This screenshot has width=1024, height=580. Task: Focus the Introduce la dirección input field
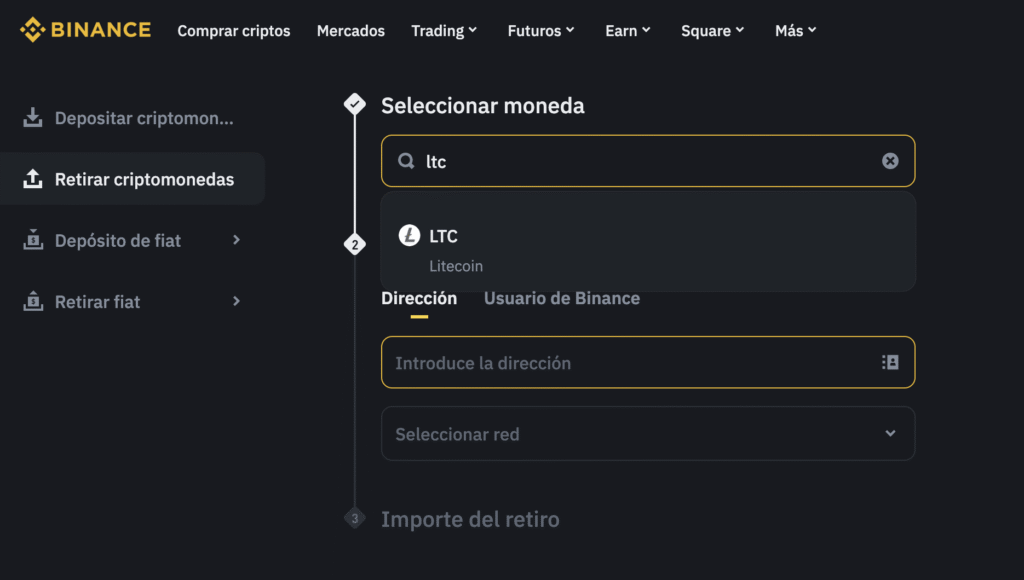(648, 362)
